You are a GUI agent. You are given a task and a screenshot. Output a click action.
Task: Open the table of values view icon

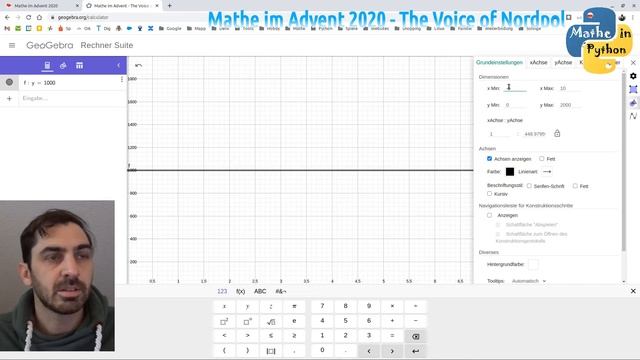point(79,65)
